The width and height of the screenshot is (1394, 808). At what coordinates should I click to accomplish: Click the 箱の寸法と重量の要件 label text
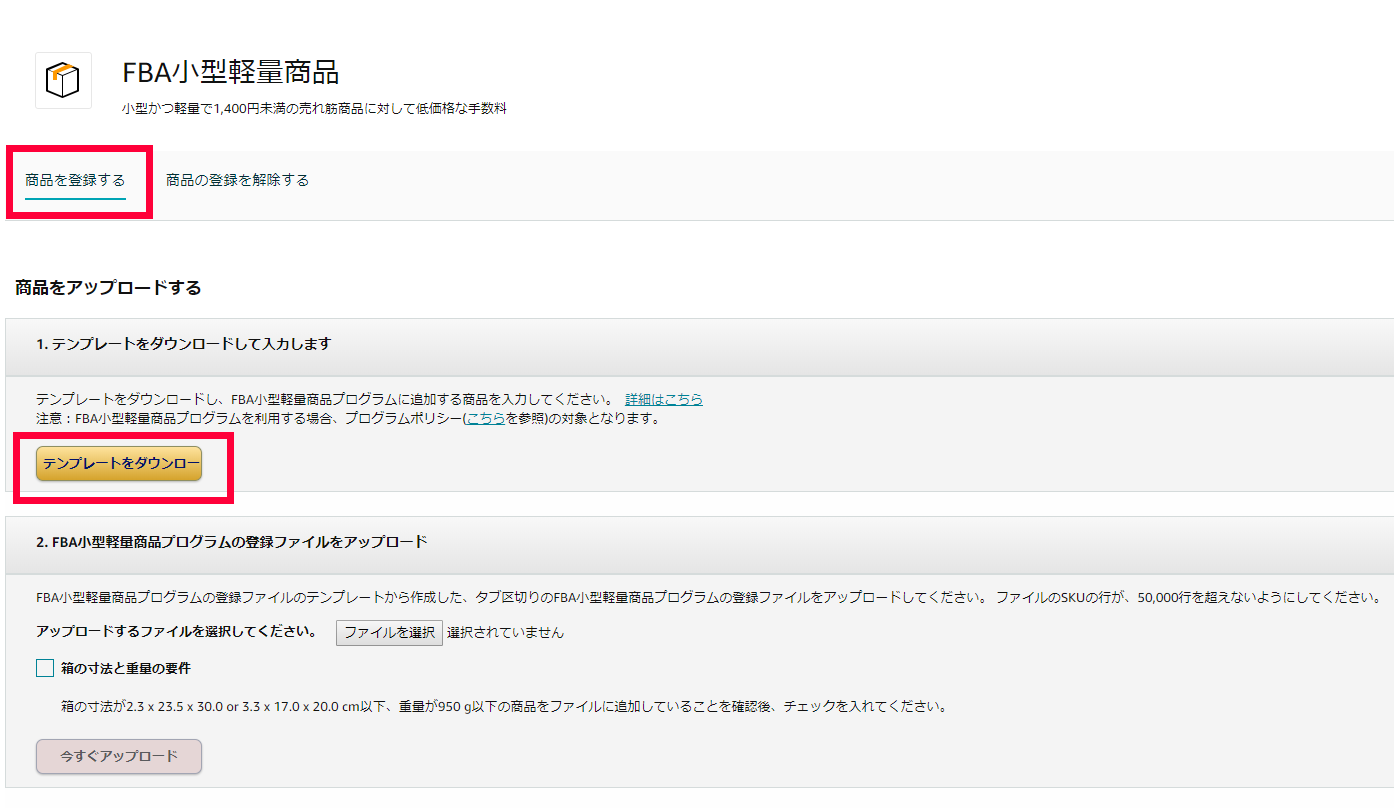point(126,668)
